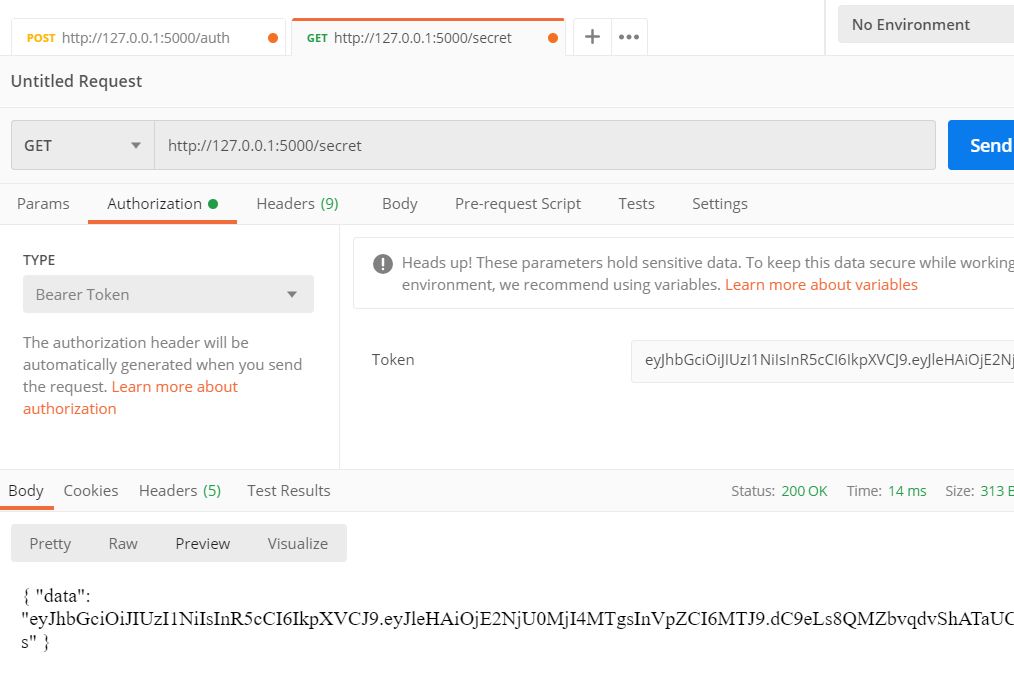The height and width of the screenshot is (684, 1014).
Task: Click the TYPE label in Authorization panel
Action: coord(39,260)
